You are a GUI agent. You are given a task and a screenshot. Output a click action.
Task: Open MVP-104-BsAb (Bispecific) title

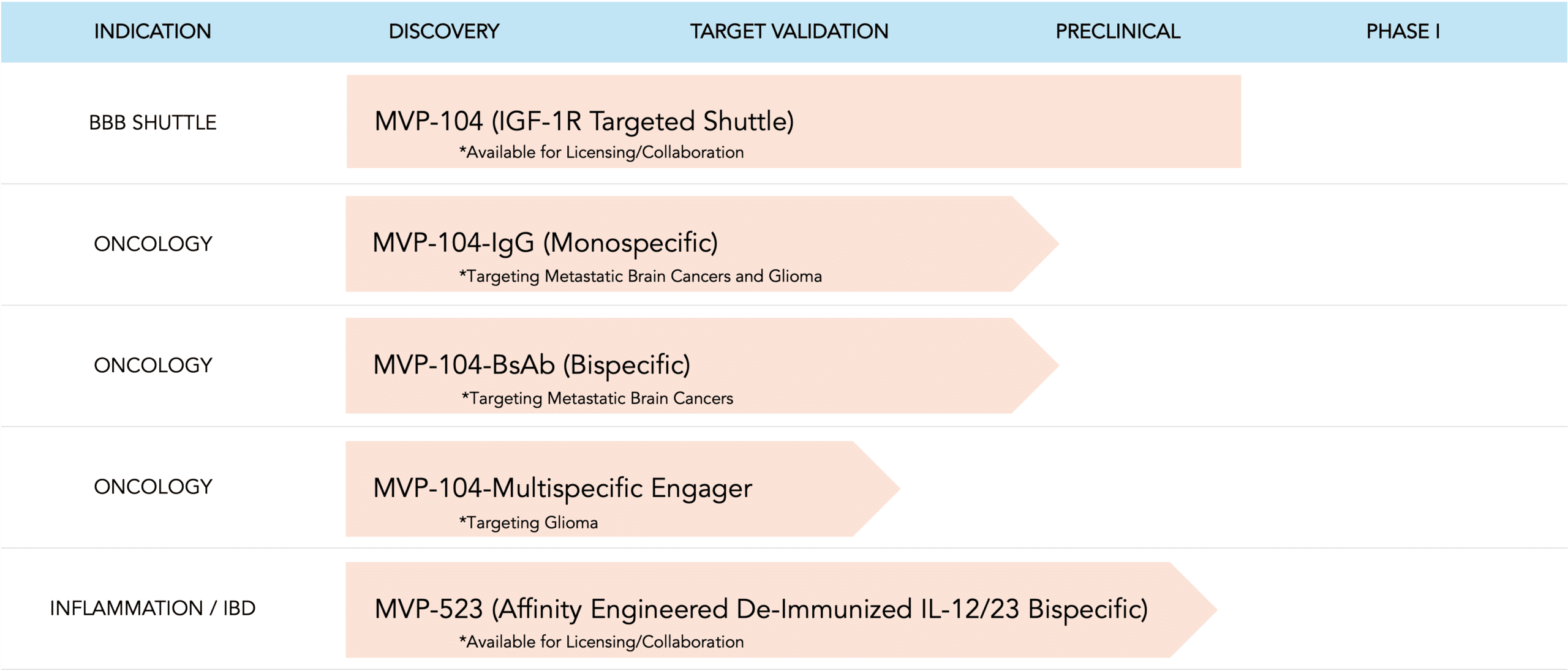tap(532, 365)
